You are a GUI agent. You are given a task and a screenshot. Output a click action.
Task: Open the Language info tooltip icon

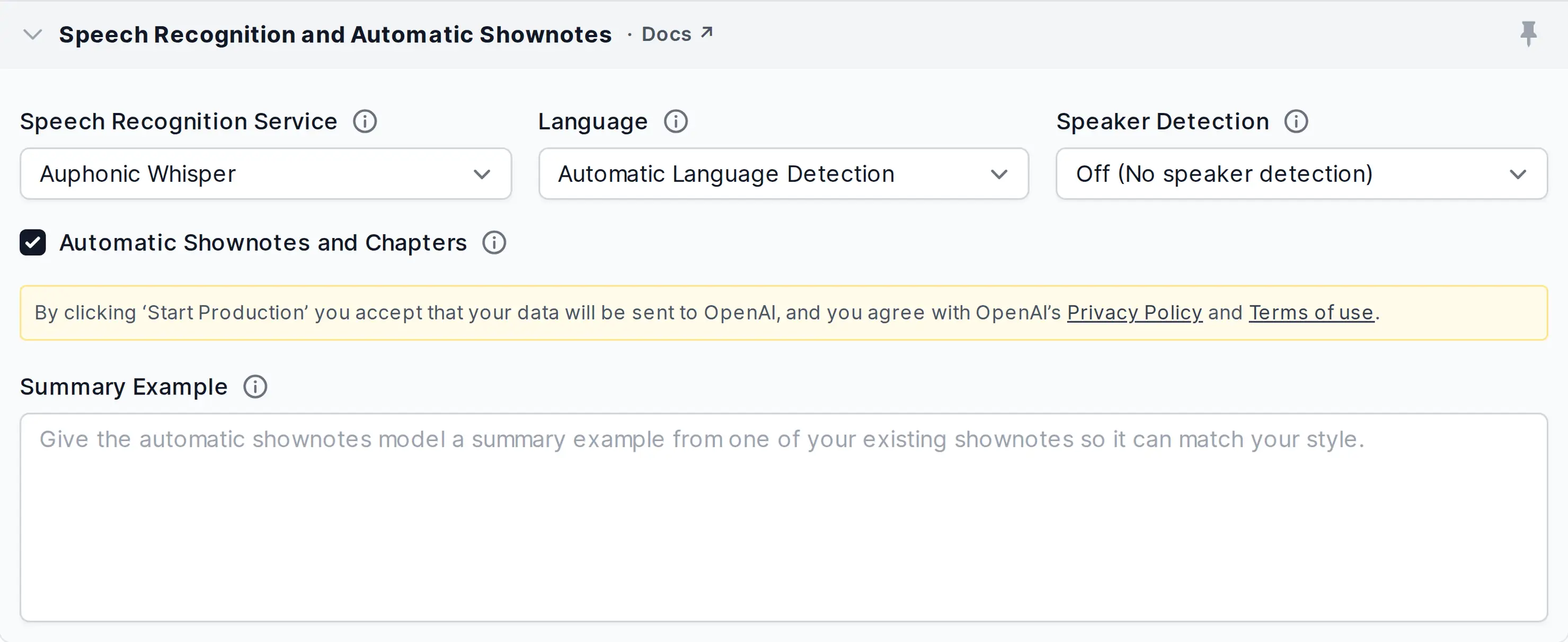676,121
